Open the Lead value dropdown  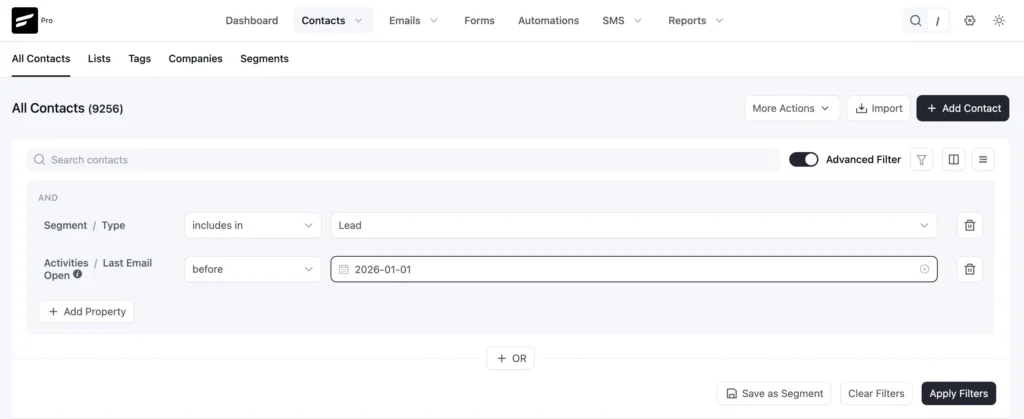click(633, 225)
